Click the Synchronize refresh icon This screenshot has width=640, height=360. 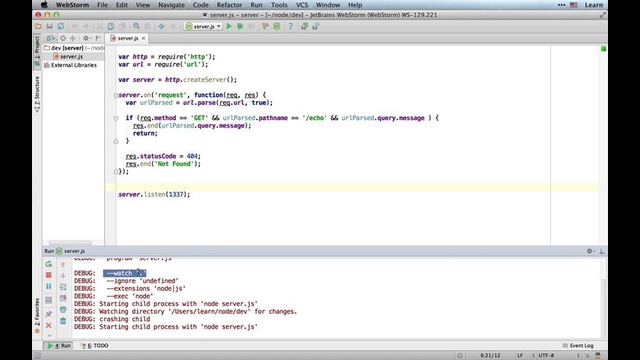click(x=60, y=26)
